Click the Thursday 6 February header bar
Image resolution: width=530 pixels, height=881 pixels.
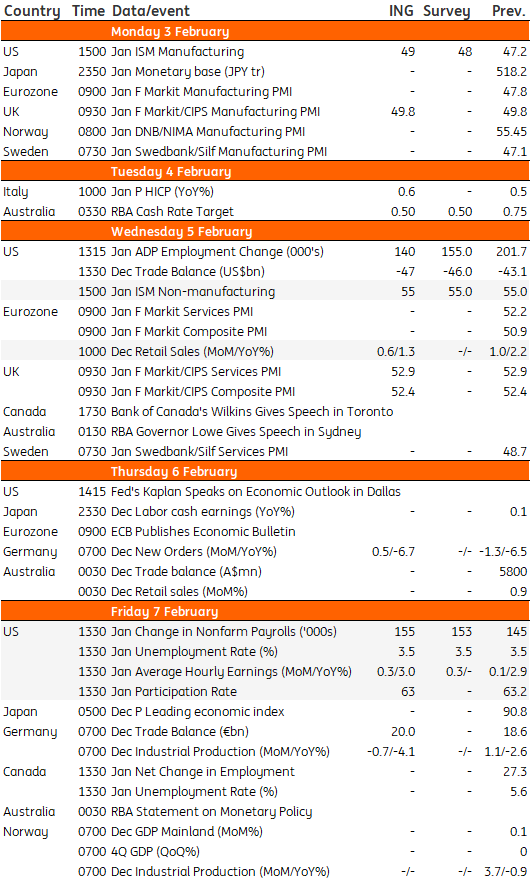click(265, 471)
